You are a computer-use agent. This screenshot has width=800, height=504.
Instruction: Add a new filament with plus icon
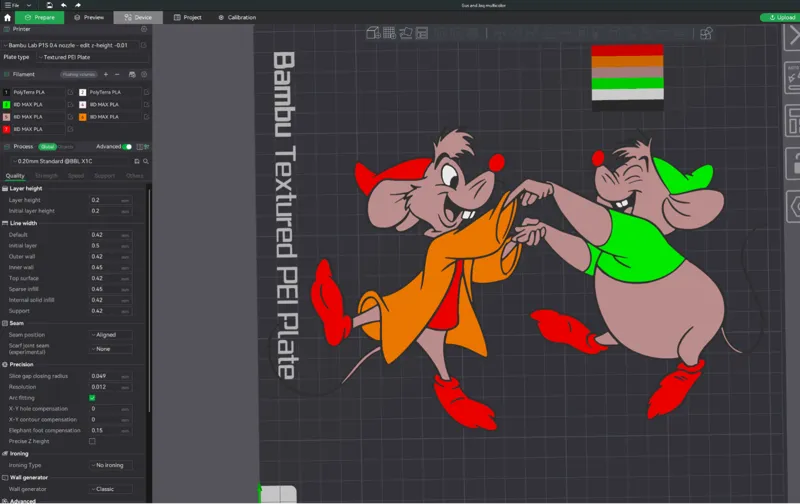(106, 74)
